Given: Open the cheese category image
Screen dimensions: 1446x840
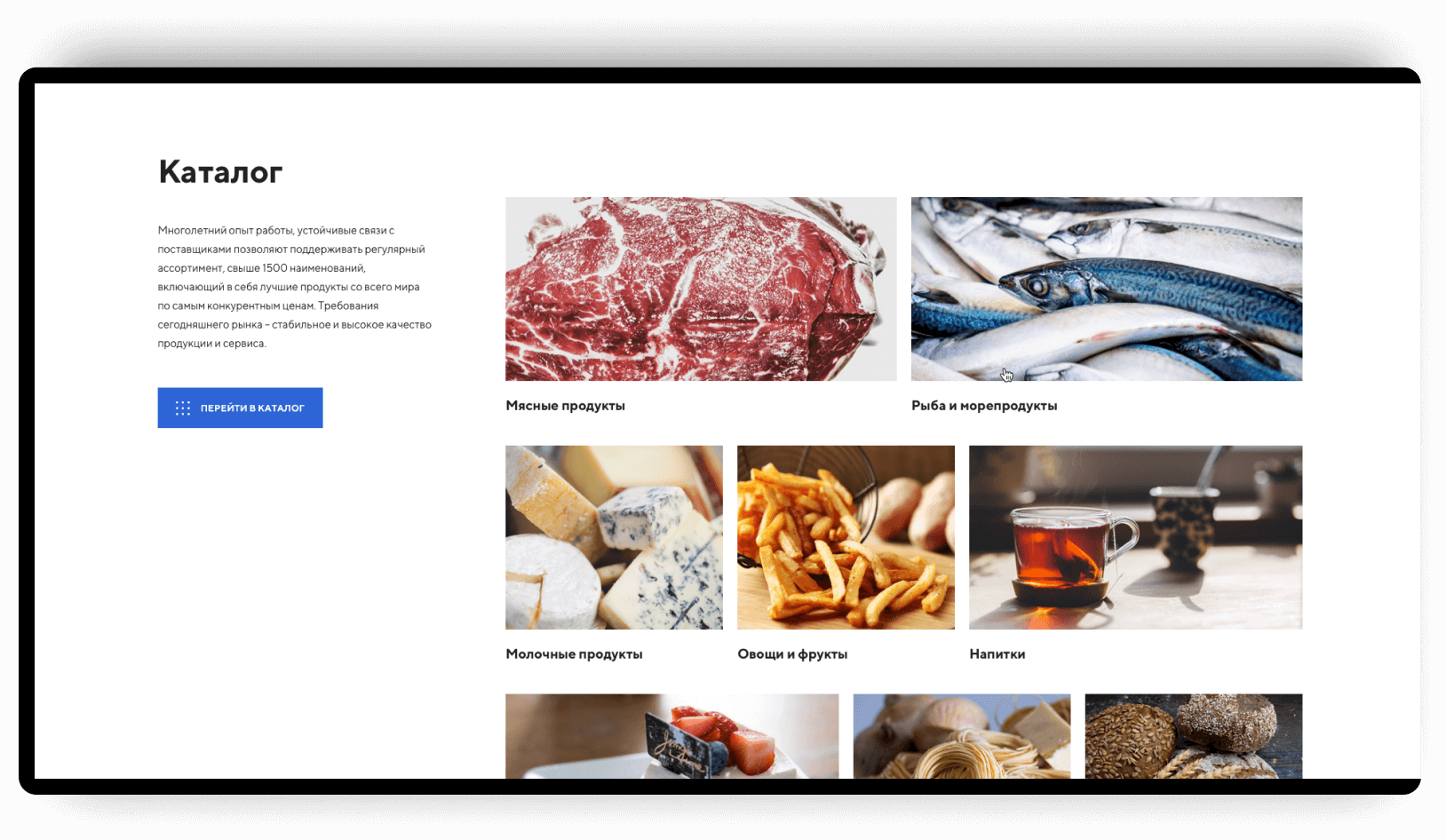Looking at the screenshot, I should [x=614, y=537].
